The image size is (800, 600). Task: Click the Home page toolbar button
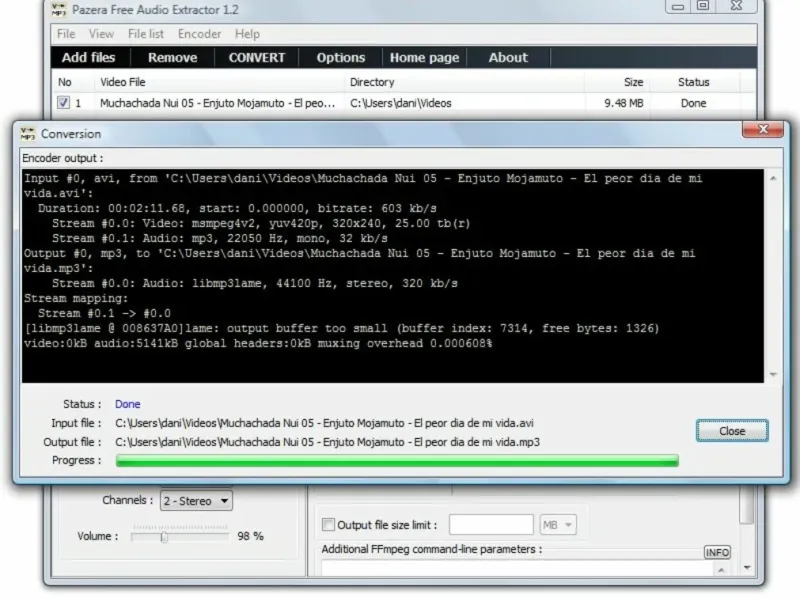click(424, 58)
